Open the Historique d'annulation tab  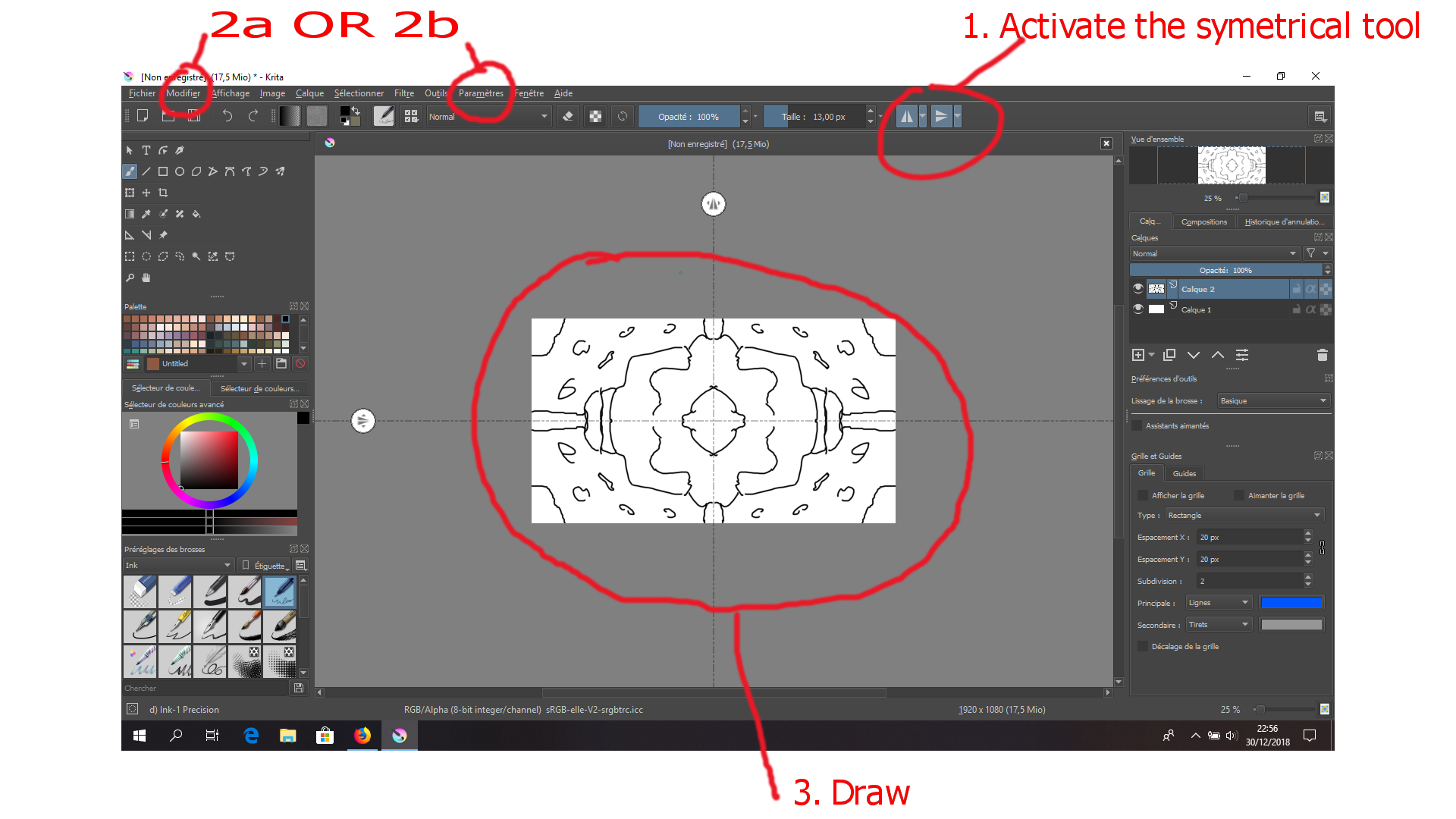click(x=1285, y=221)
